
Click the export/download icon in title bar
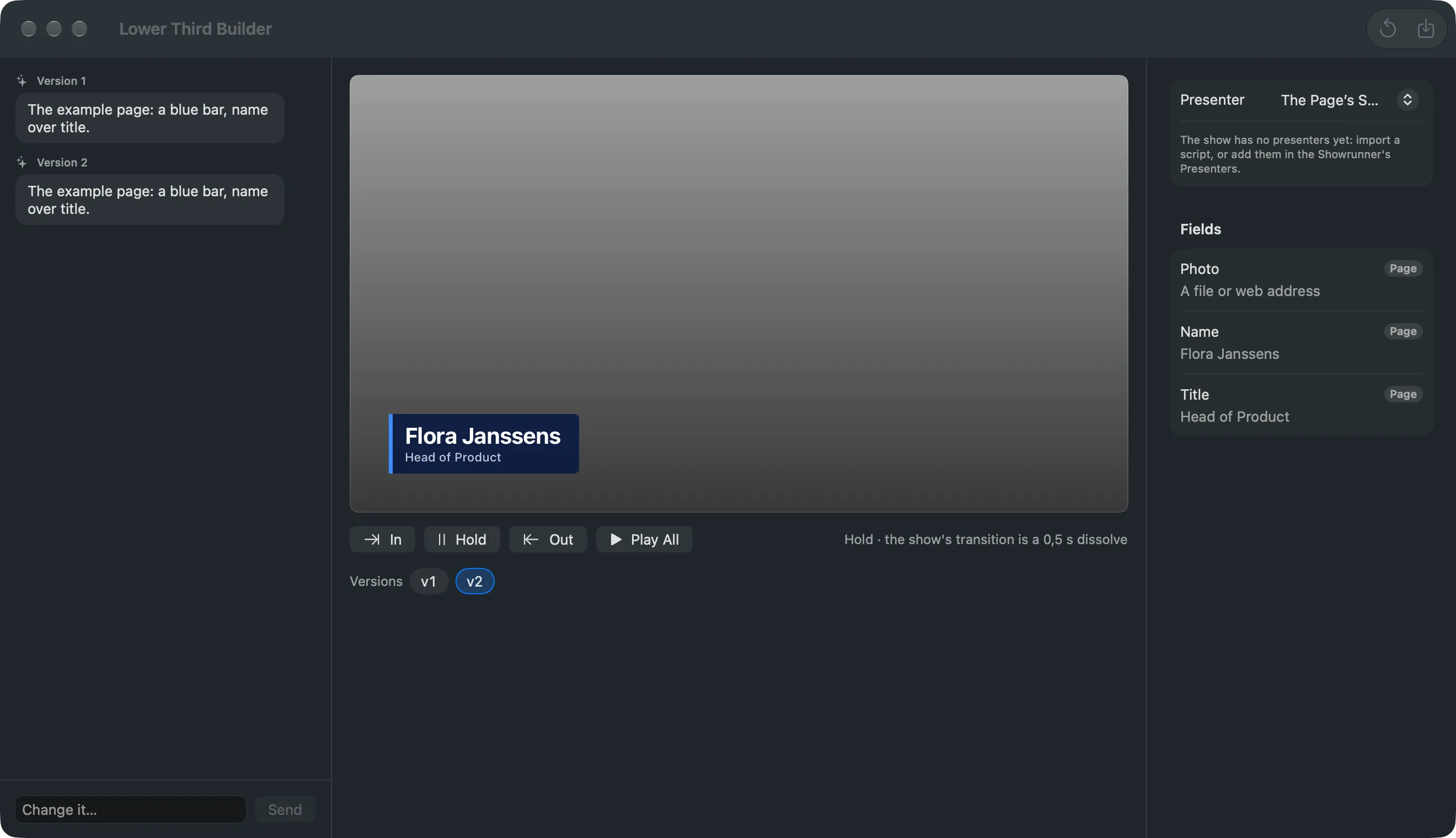pyautogui.click(x=1426, y=28)
